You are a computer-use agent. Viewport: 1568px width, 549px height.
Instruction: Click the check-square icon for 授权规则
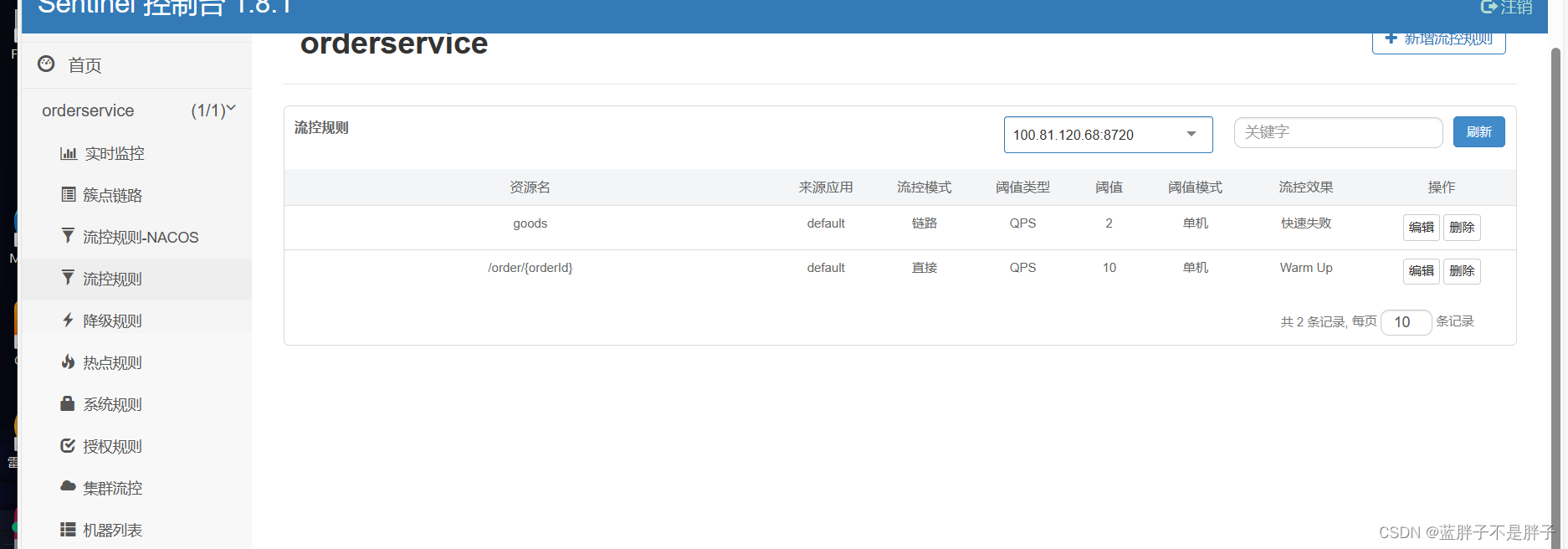point(68,445)
